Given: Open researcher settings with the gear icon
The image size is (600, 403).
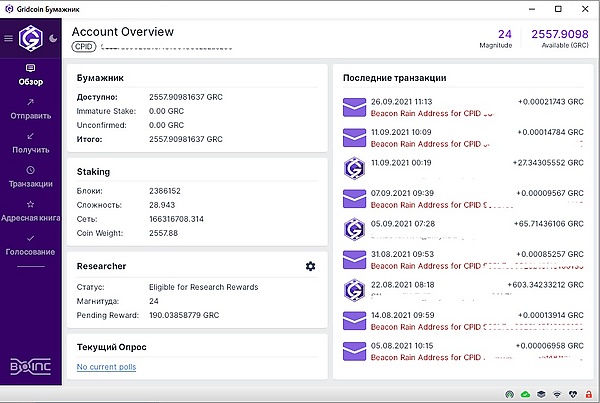Looking at the screenshot, I should pos(310,266).
